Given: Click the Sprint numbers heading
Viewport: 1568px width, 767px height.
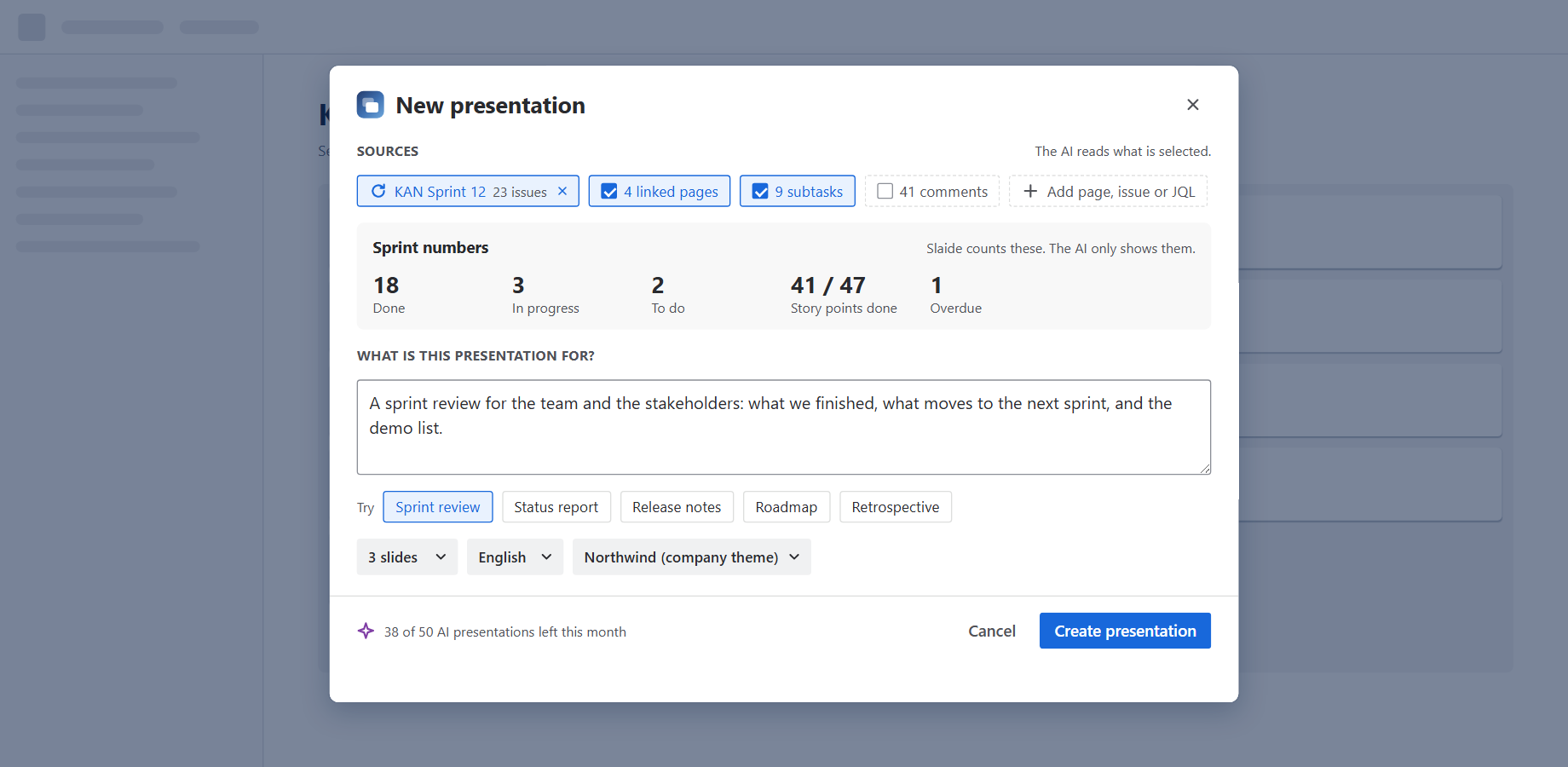Looking at the screenshot, I should pyautogui.click(x=430, y=248).
